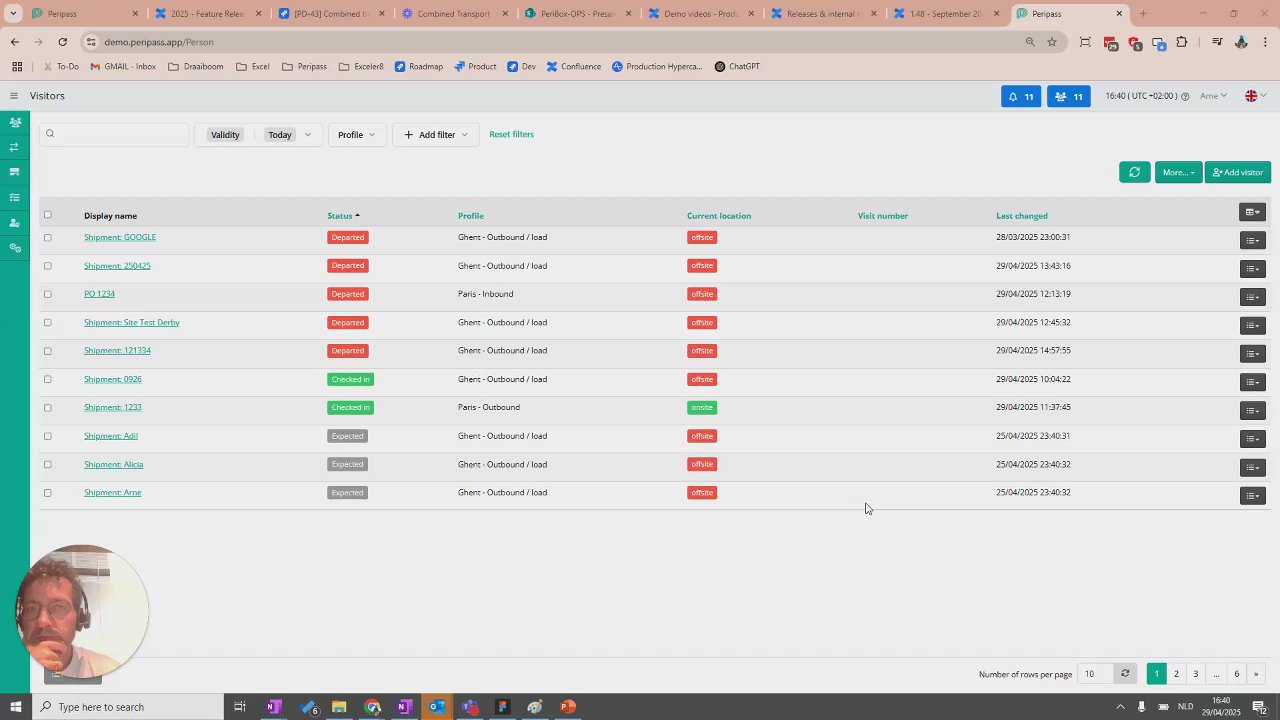Check the Shipment: Arne row checkbox
The height and width of the screenshot is (720, 1280).
pos(47,493)
